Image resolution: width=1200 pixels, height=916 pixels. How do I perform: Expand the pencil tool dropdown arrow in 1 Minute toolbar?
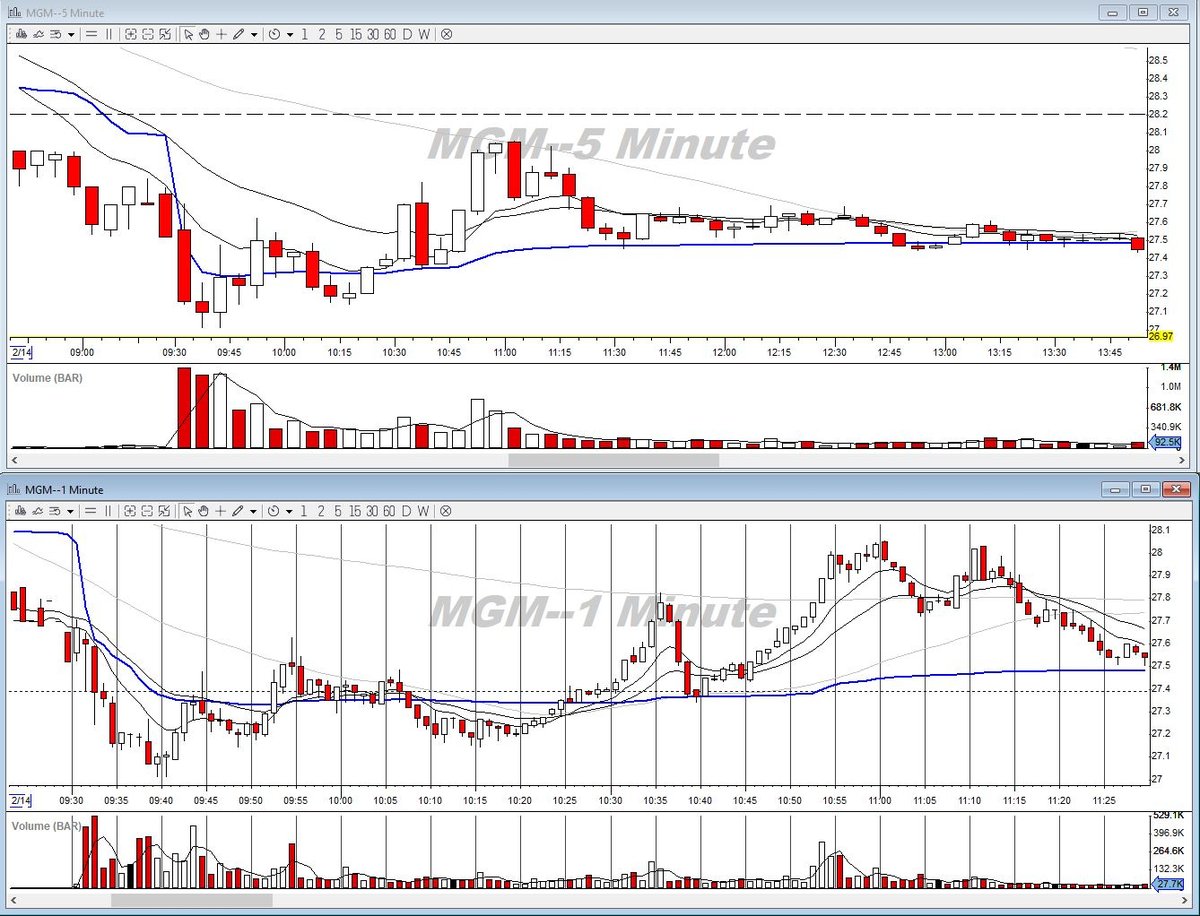(x=254, y=512)
